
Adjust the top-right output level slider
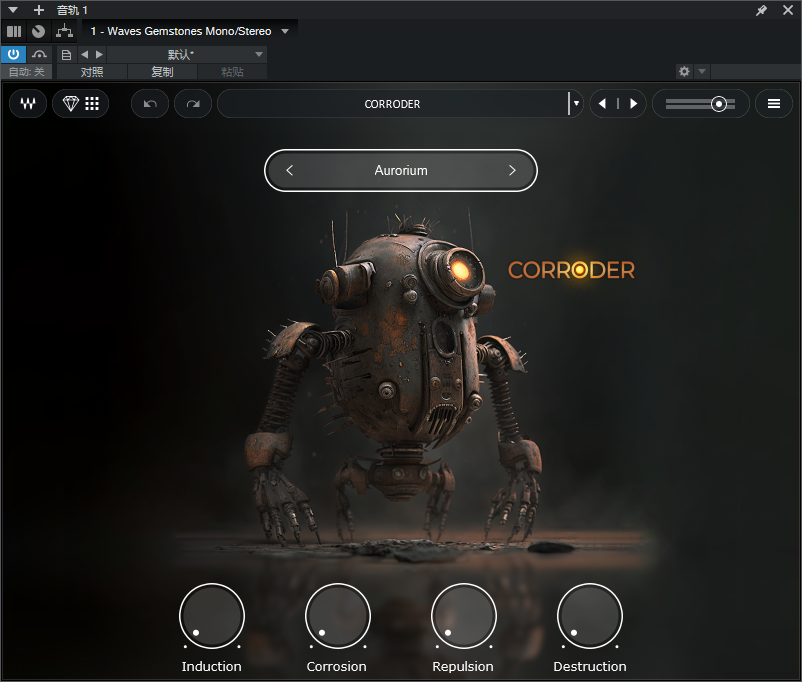tap(700, 104)
